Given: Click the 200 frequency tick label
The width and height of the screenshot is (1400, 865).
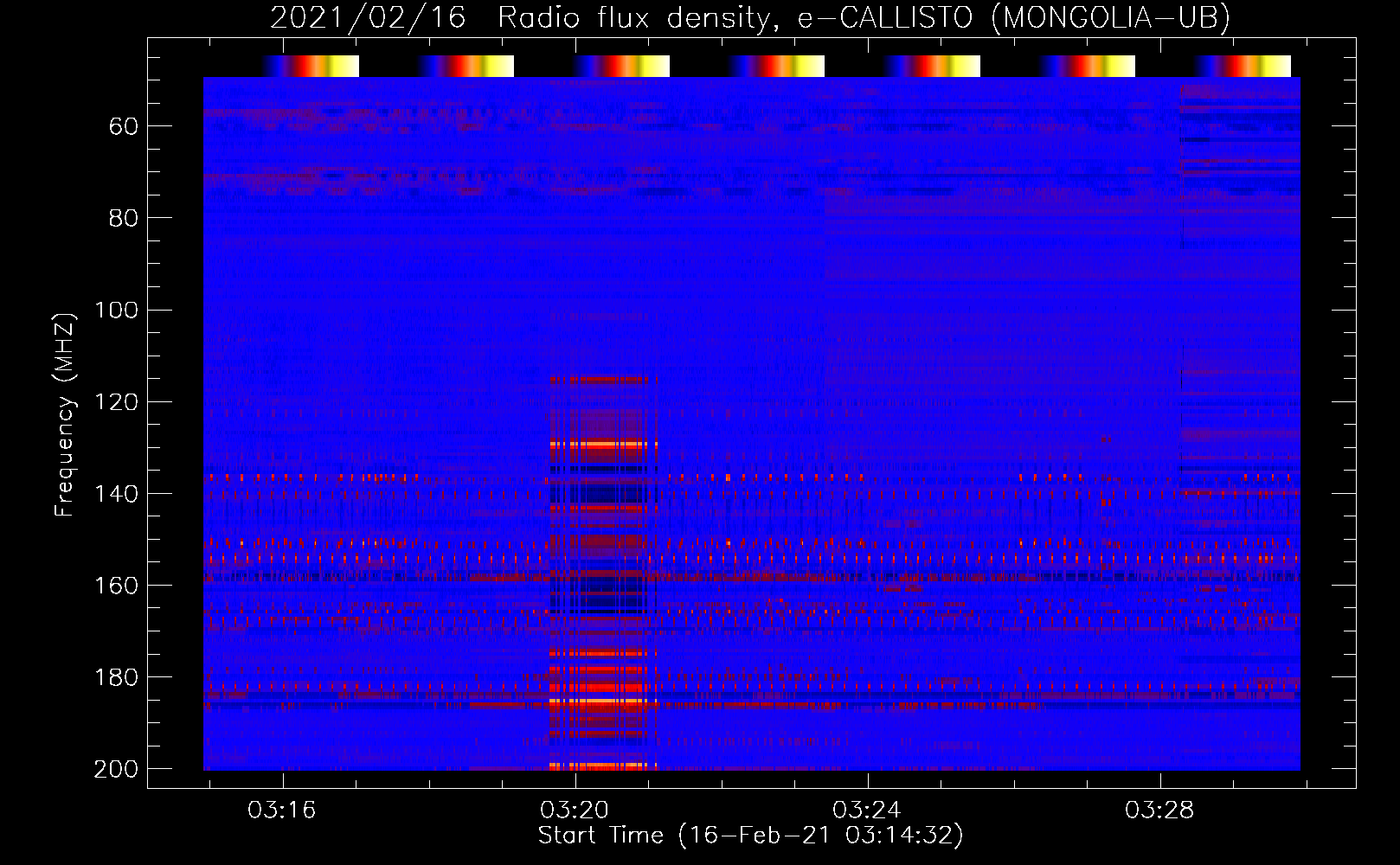Looking at the screenshot, I should point(116,769).
